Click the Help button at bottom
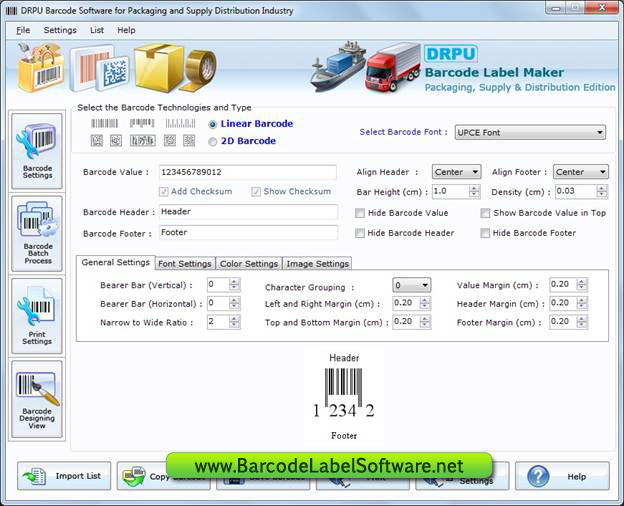The height and width of the screenshot is (506, 624). (x=562, y=476)
